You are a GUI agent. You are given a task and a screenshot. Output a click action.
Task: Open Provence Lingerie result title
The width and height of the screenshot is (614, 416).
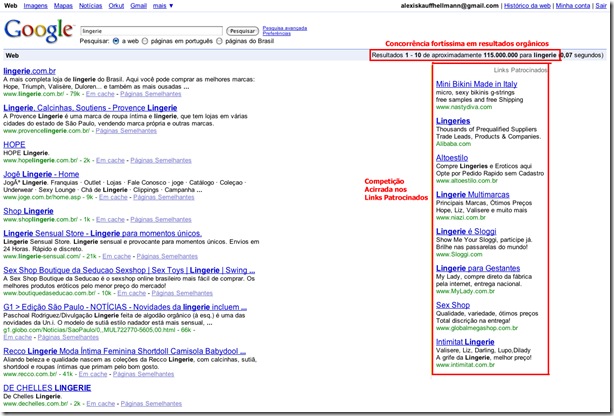click(90, 108)
